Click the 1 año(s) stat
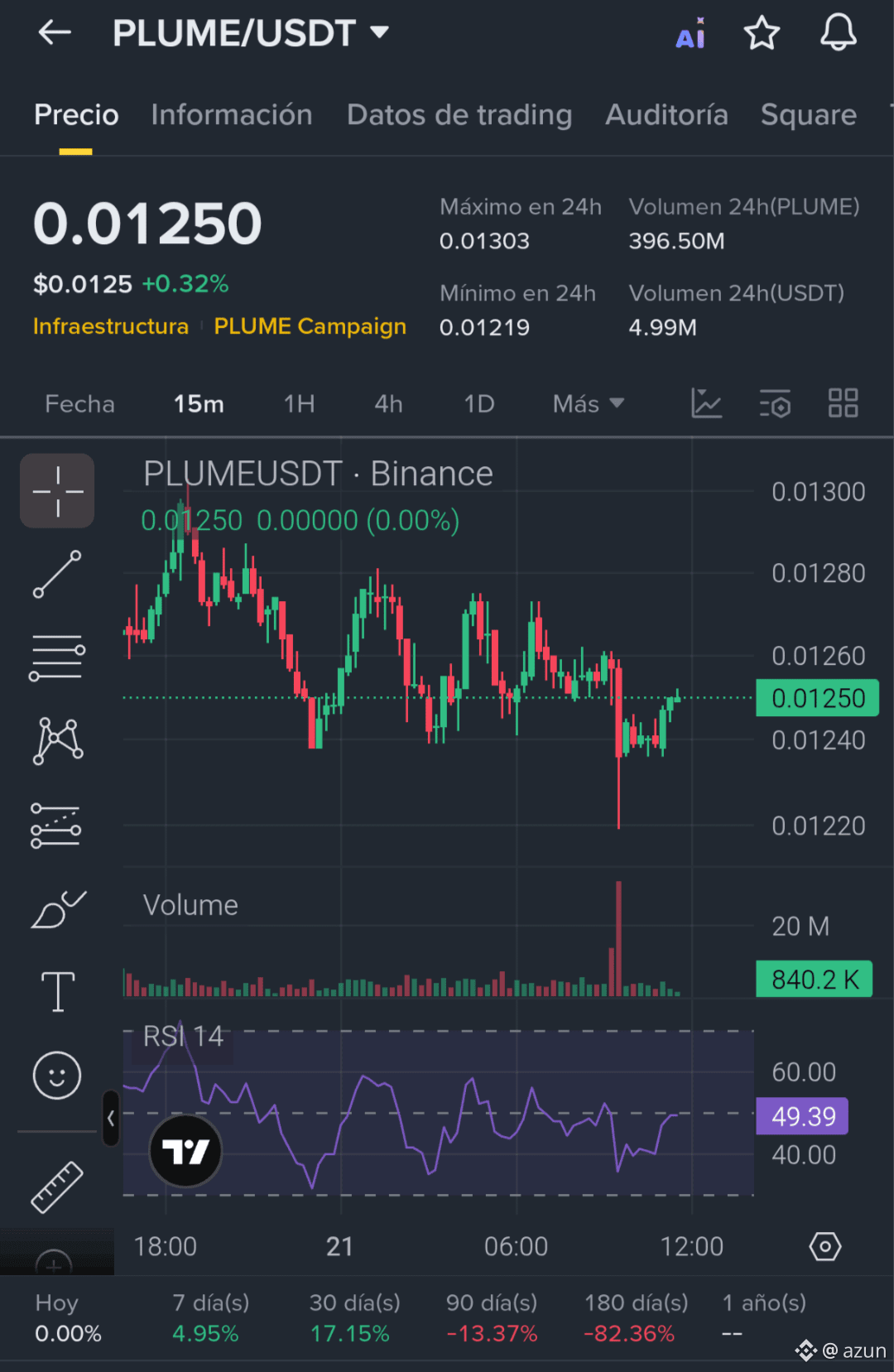 tap(763, 1317)
